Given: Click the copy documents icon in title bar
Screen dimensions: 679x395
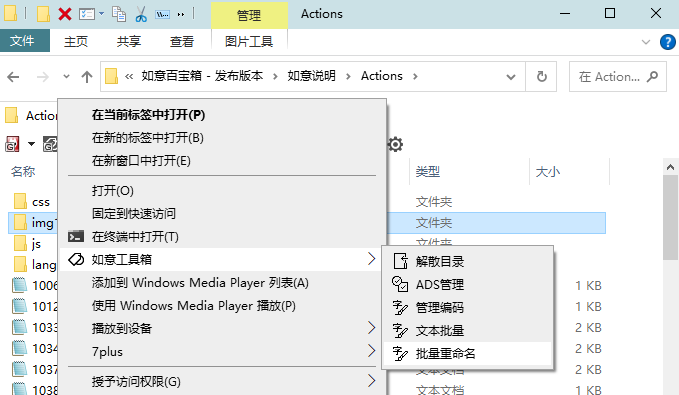Looking at the screenshot, I should coord(119,14).
